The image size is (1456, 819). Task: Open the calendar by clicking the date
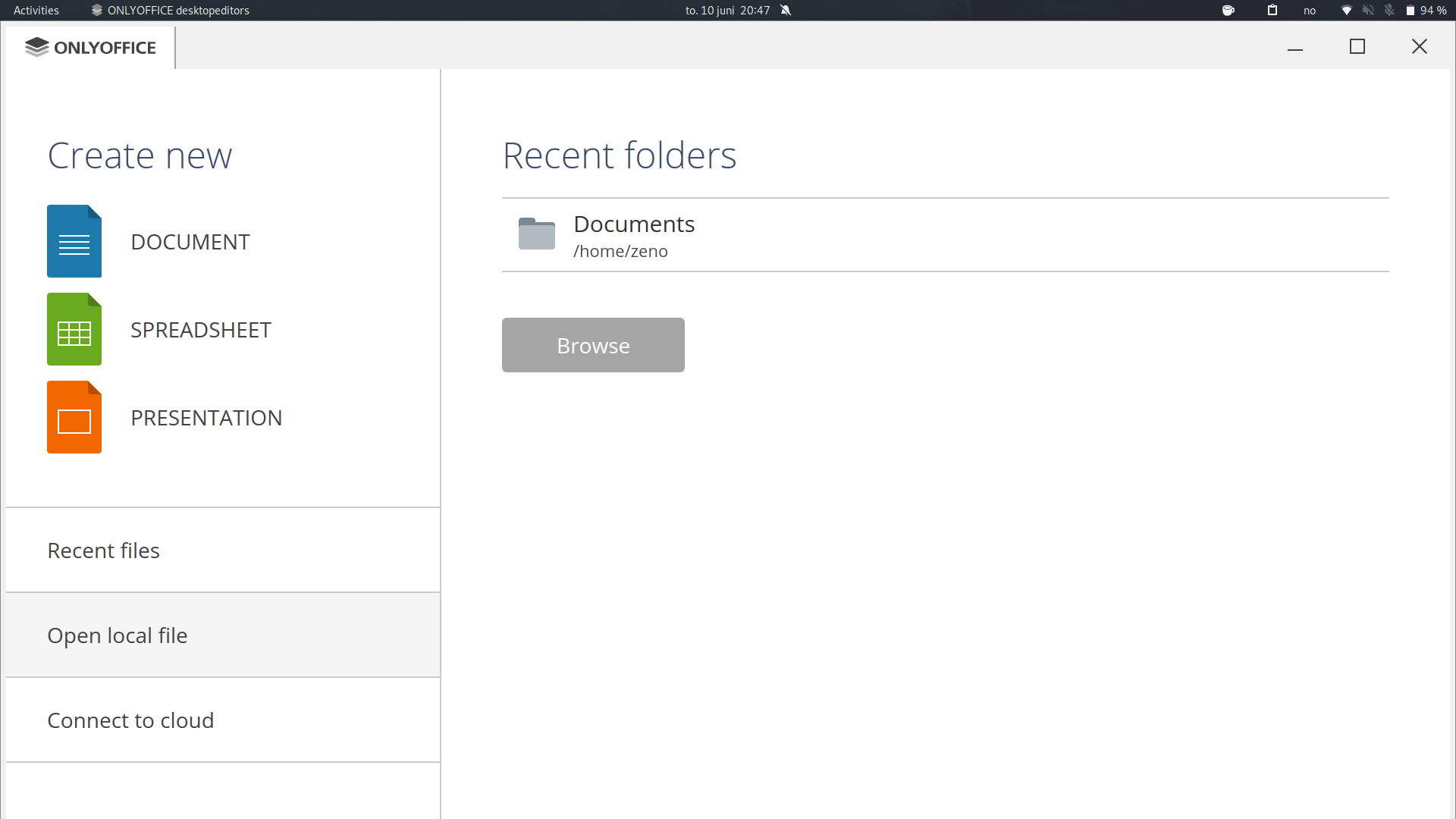[726, 10]
